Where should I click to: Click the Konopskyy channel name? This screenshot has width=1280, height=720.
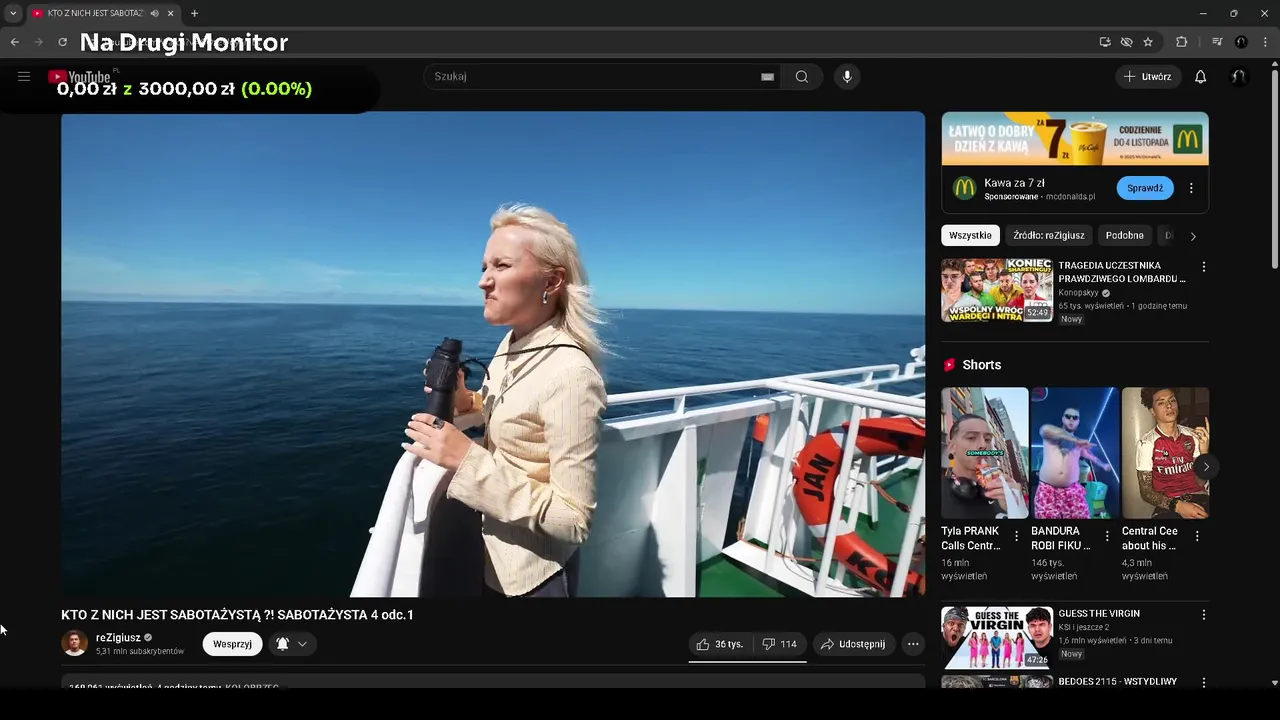[x=1078, y=293]
